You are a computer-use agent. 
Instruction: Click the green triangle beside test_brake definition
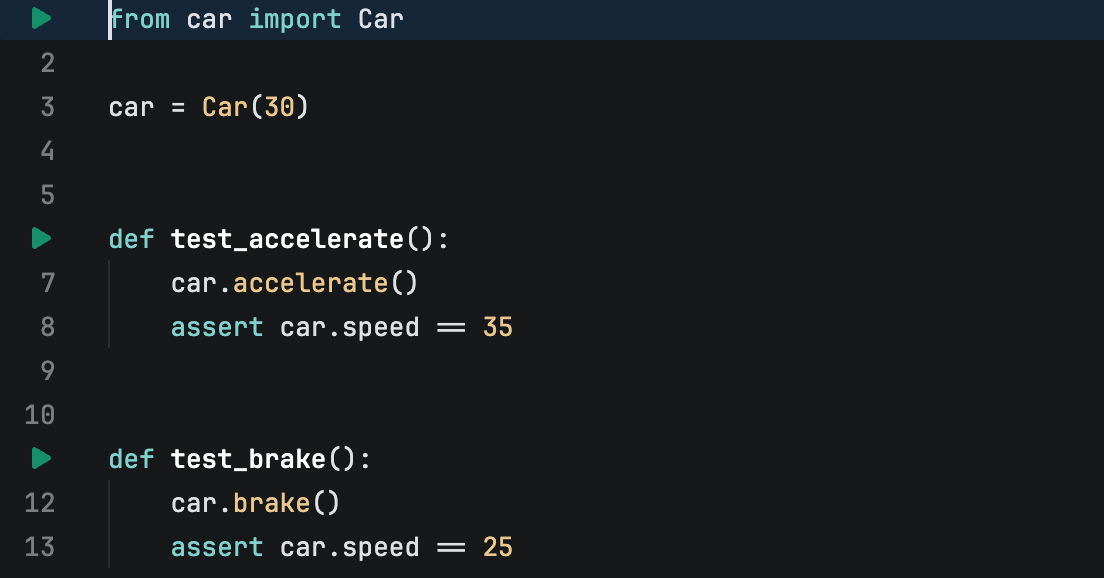point(40,458)
